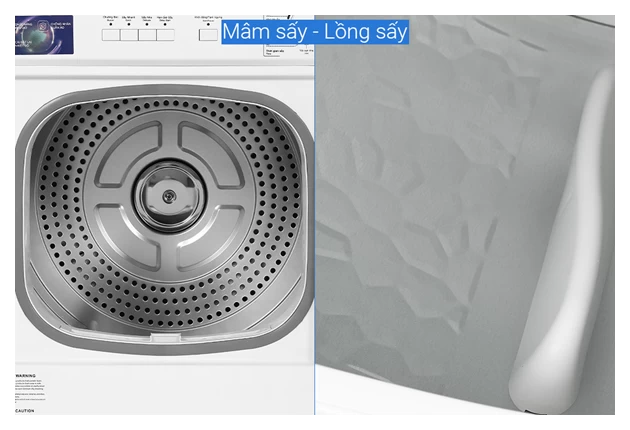Click the indicator dot above the second button

(x=129, y=25)
